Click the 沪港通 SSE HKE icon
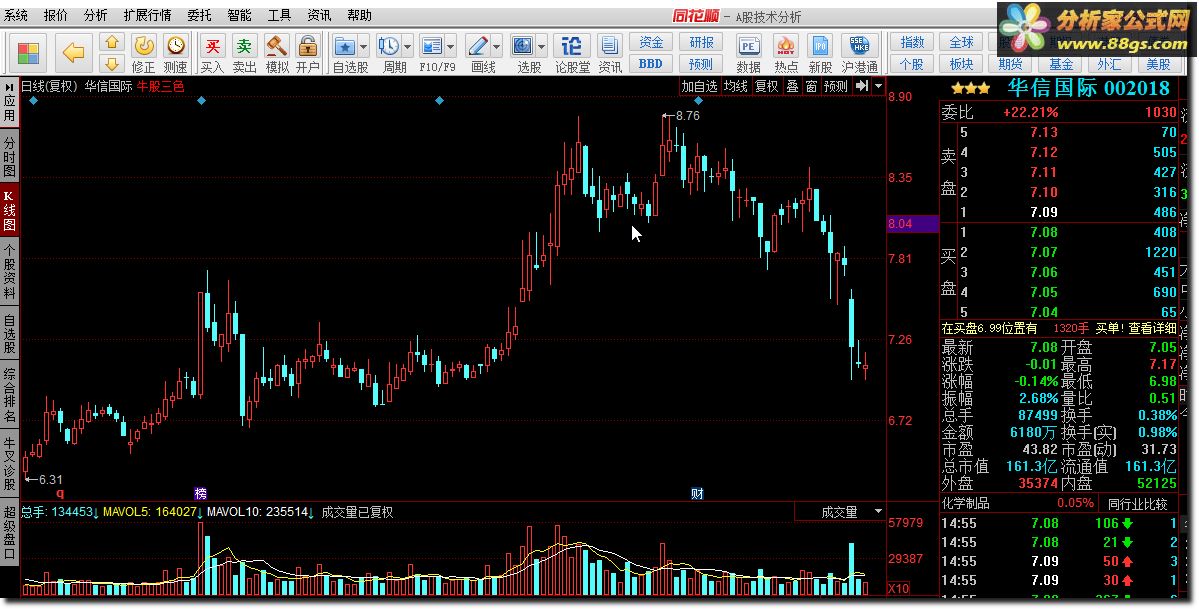1199x609 pixels. (x=859, y=46)
